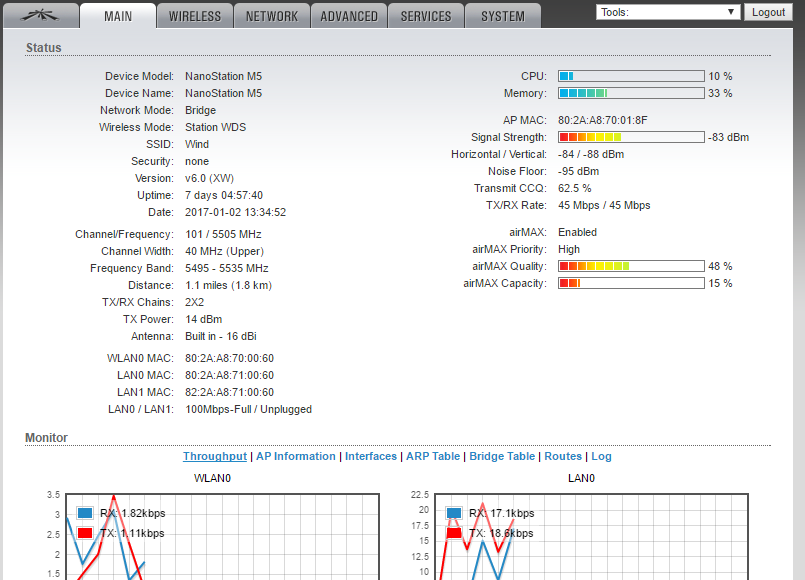Open the WIRELESS tab
805x580 pixels.
click(x=195, y=16)
